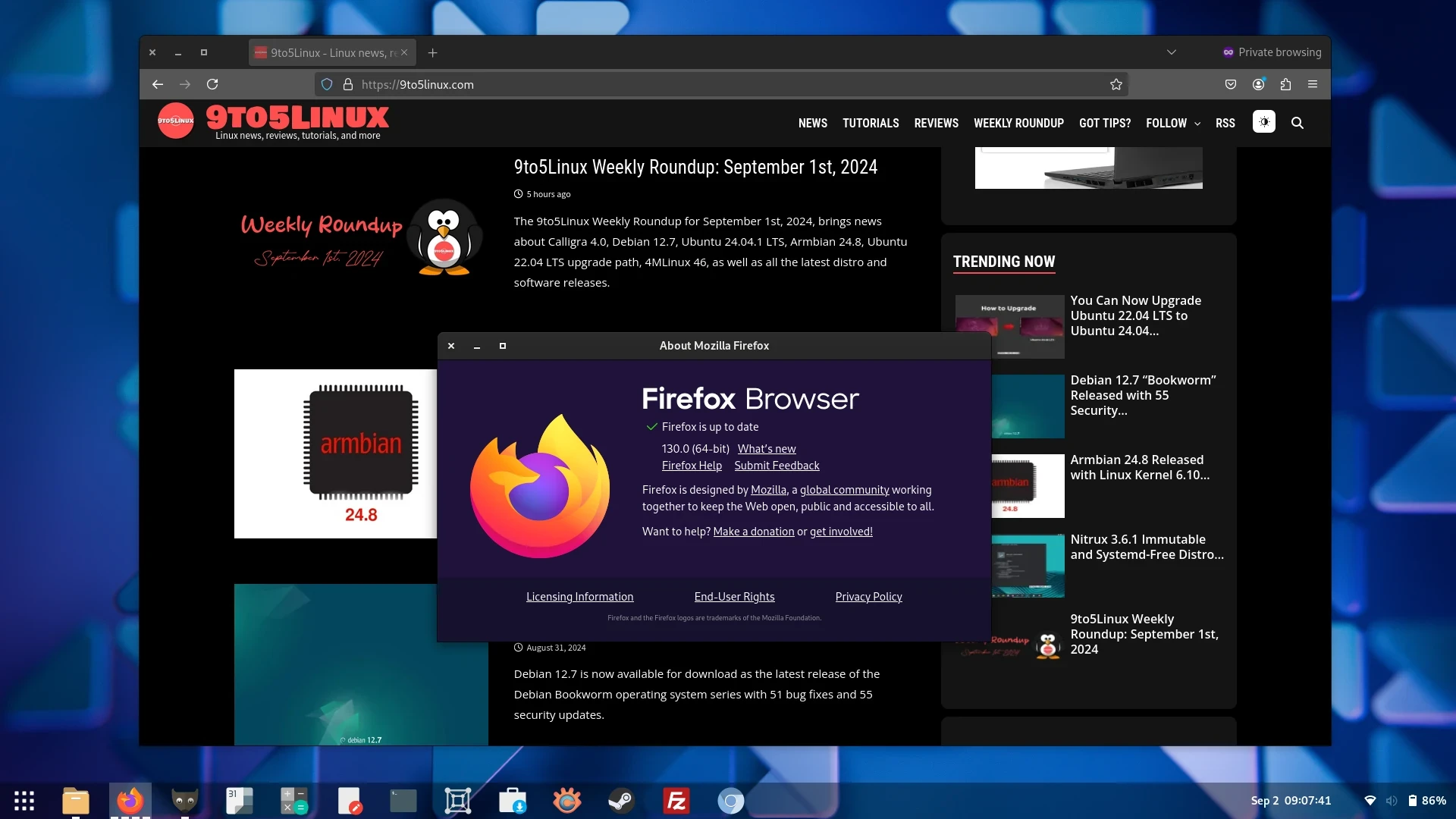This screenshot has width=1456, height=819.
Task: Open the Firefox hamburger menu
Action: [1313, 84]
